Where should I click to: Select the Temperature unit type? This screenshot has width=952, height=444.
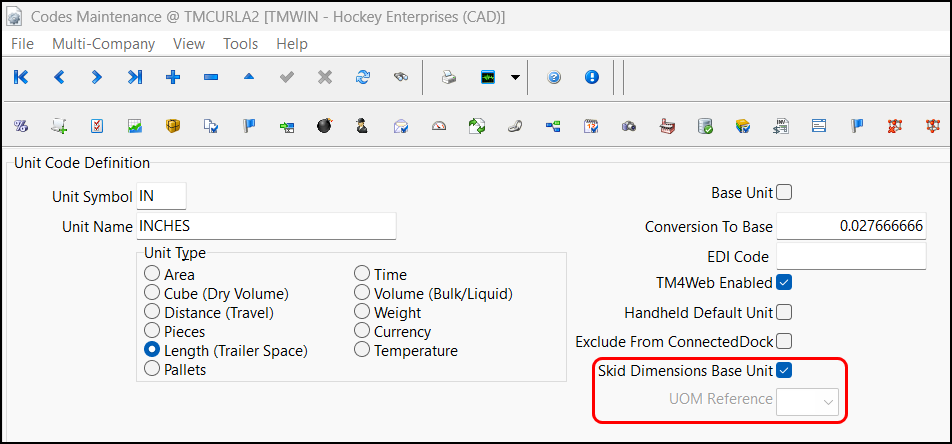click(x=362, y=350)
